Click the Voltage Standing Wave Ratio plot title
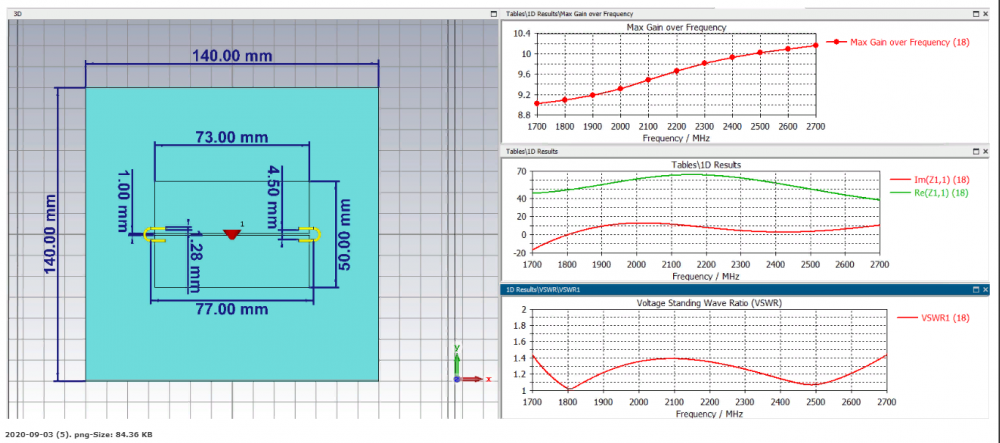This screenshot has width=1000, height=443. coord(708,303)
